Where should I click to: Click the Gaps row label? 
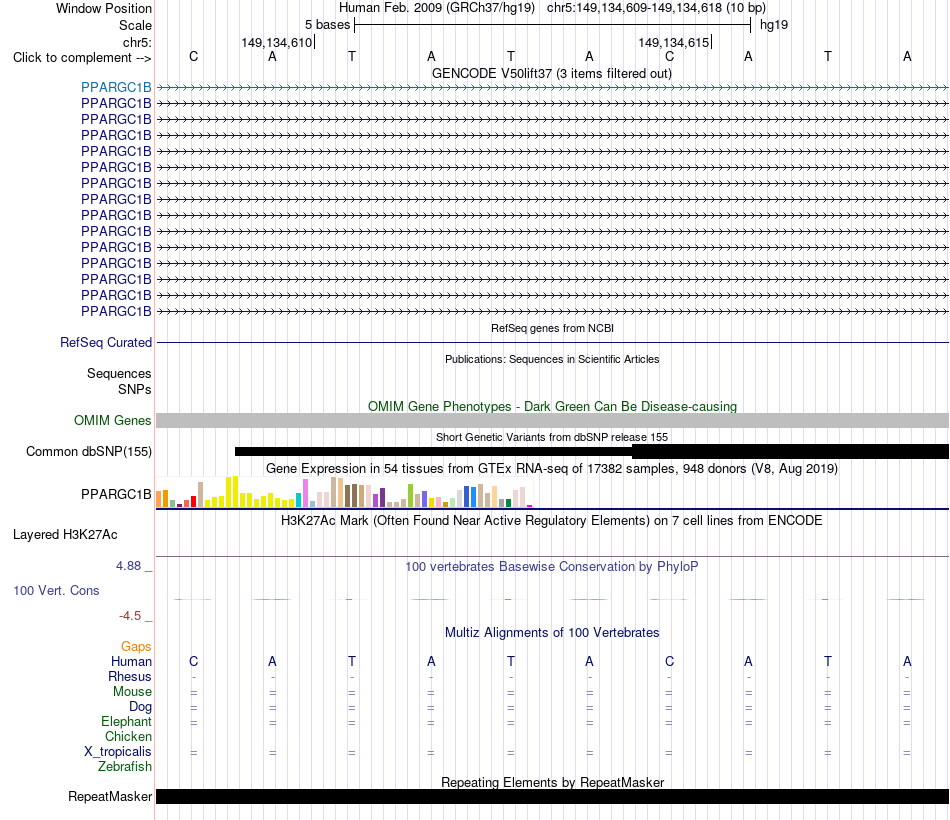[x=136, y=647]
